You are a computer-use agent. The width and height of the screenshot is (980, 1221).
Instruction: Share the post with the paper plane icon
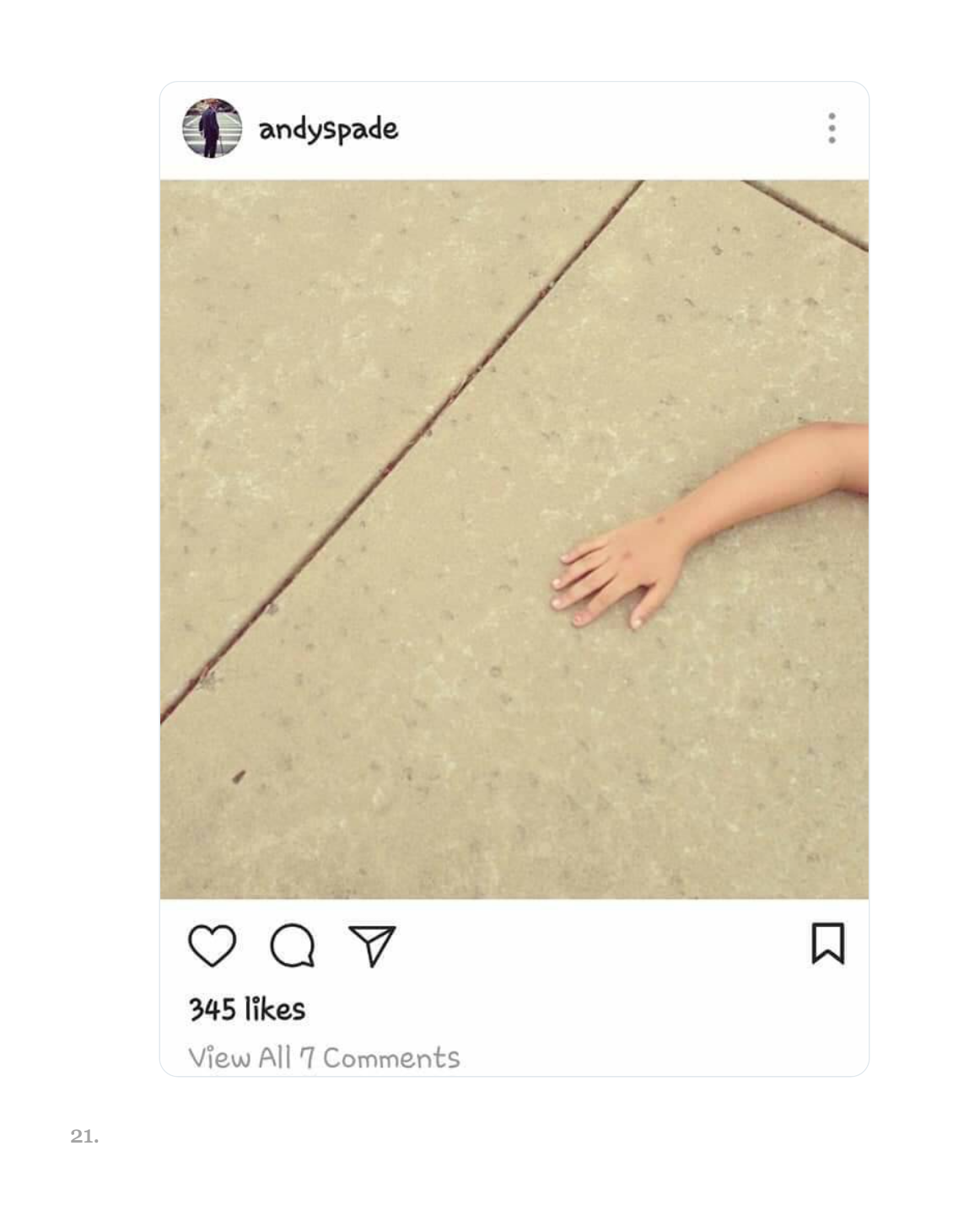(372, 945)
